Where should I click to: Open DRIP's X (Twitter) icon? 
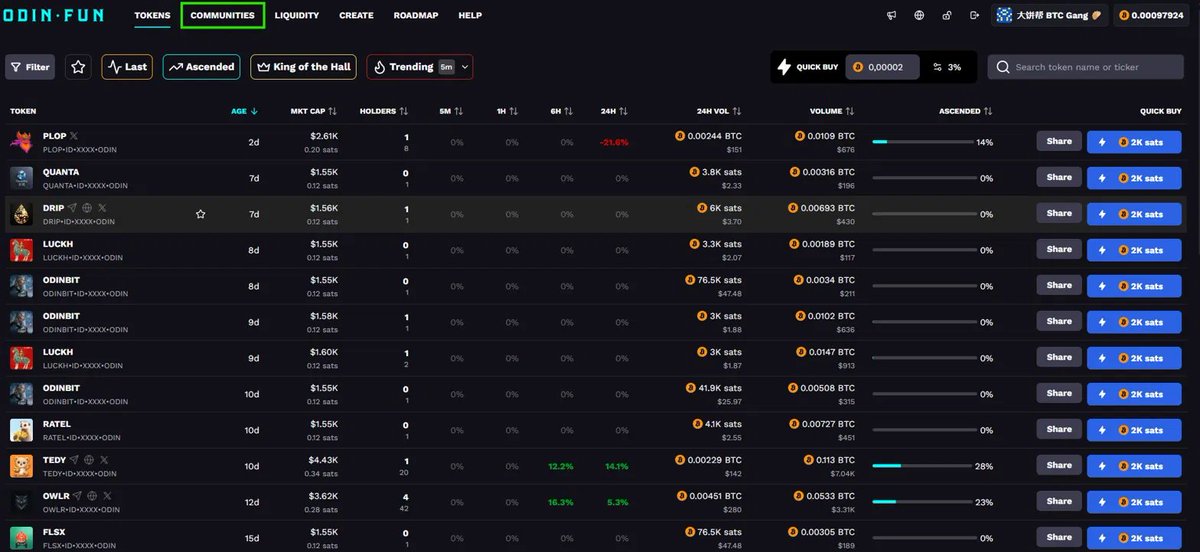pos(102,208)
